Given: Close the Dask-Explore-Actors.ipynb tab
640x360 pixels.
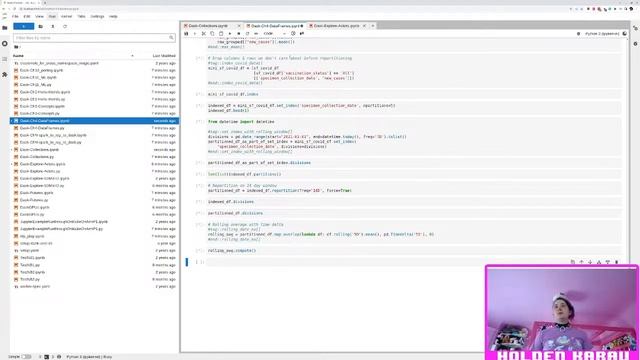Looking at the screenshot, I should pyautogui.click(x=364, y=26).
